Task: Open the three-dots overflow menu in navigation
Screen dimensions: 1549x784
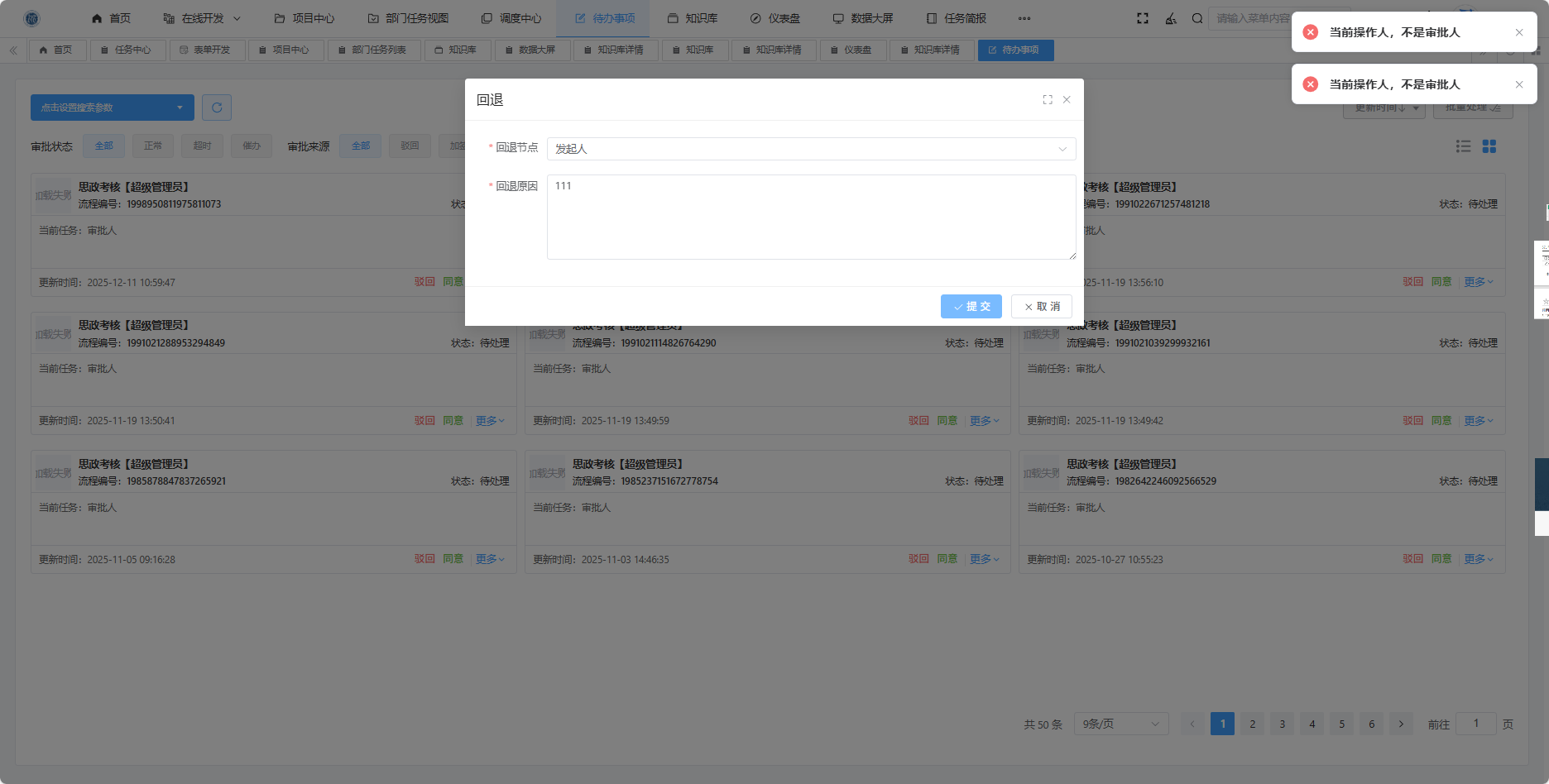Action: coord(1024,18)
